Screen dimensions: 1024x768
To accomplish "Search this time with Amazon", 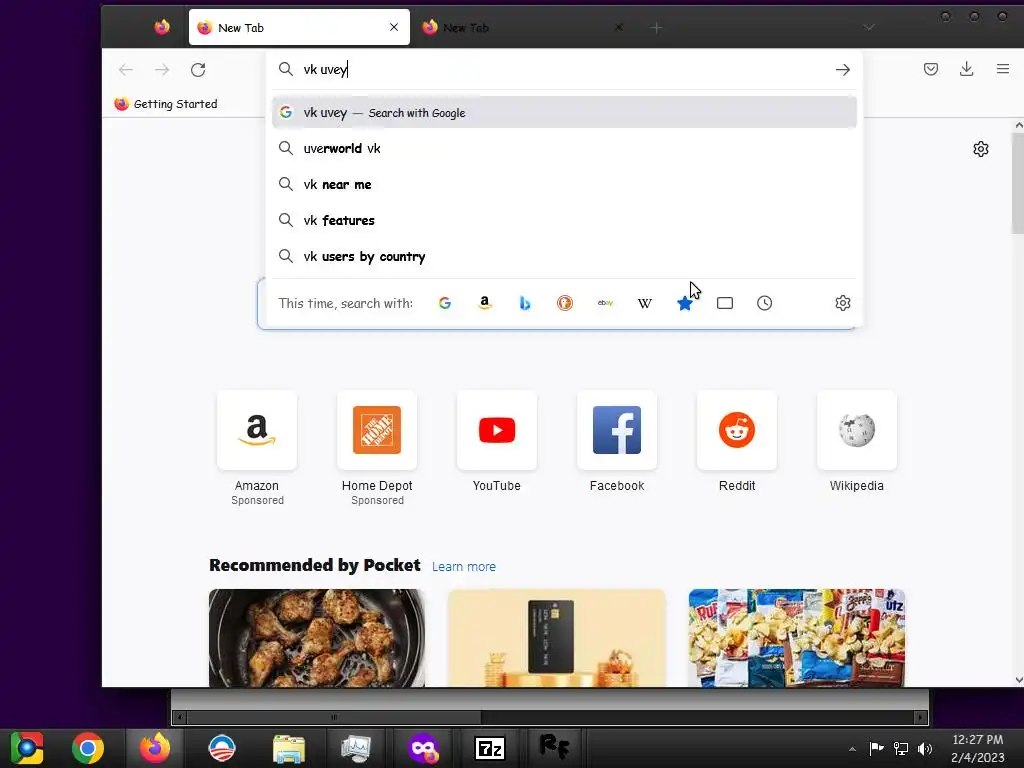I will [x=485, y=303].
